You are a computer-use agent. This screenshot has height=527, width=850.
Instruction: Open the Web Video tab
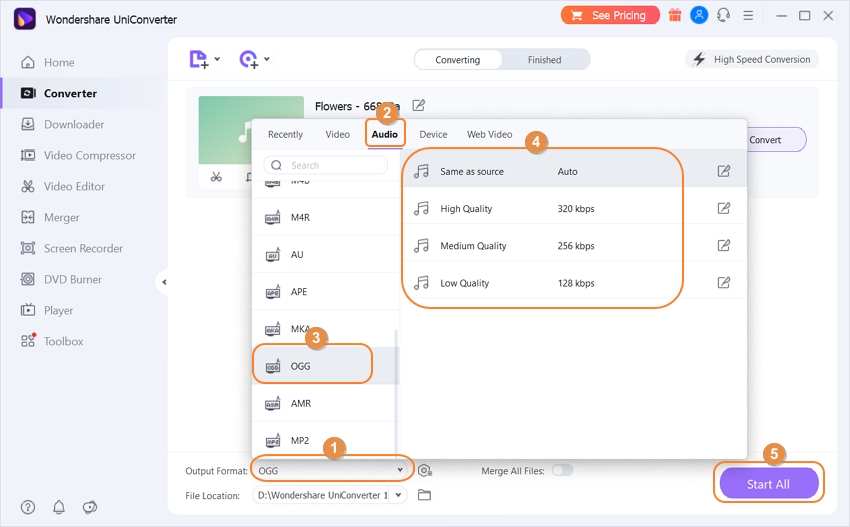coord(489,134)
